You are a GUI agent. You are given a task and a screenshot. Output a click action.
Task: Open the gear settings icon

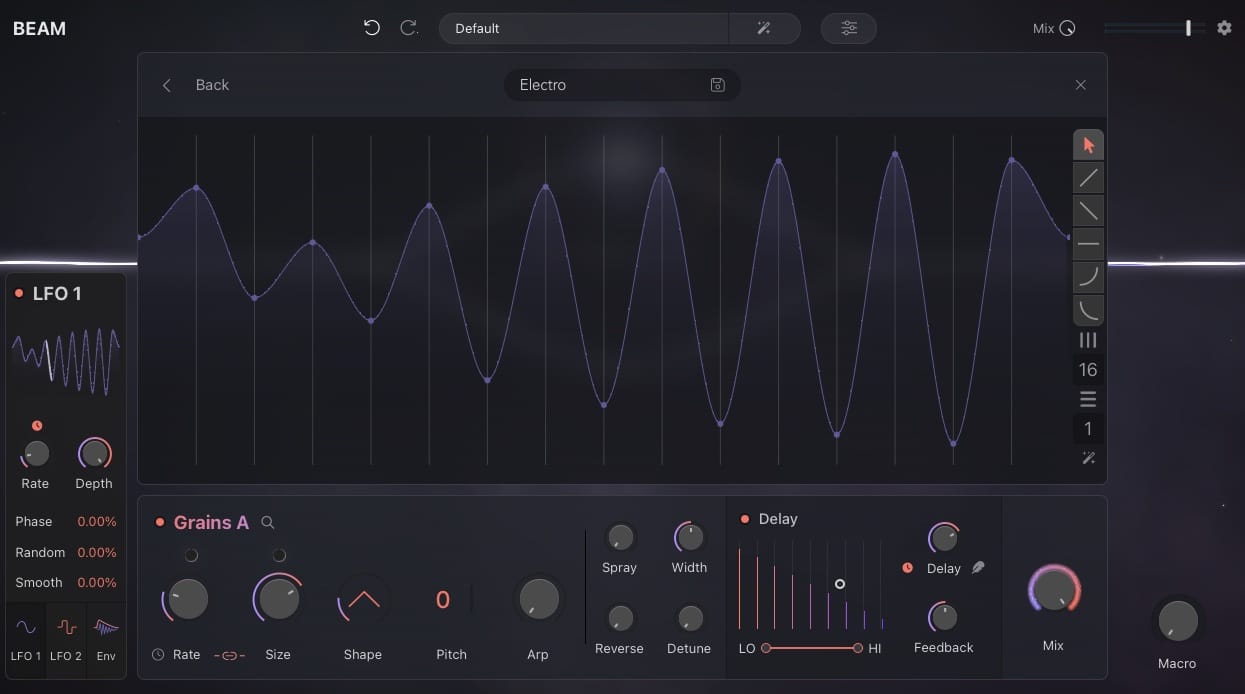1224,28
